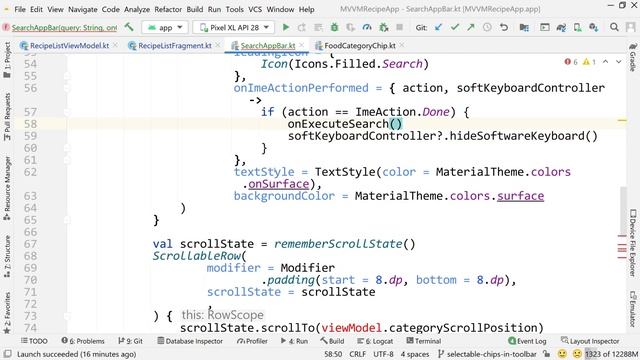640x360 pixels.
Task: Commit changes with Git checkmark
Action: click(x=455, y=27)
